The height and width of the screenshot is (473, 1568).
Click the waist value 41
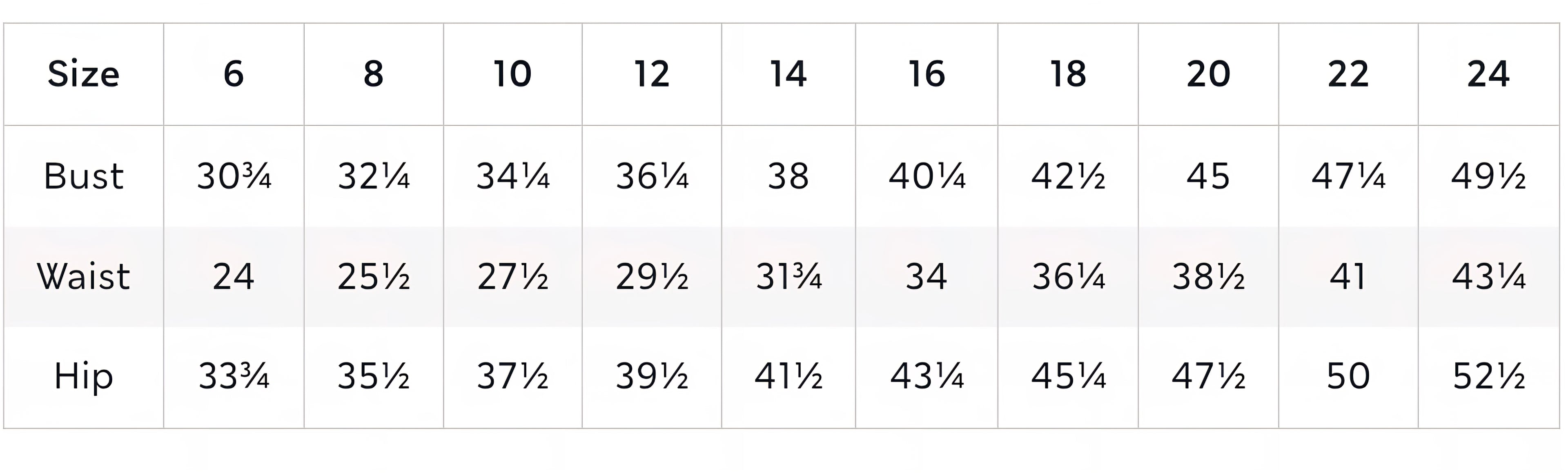click(1348, 276)
